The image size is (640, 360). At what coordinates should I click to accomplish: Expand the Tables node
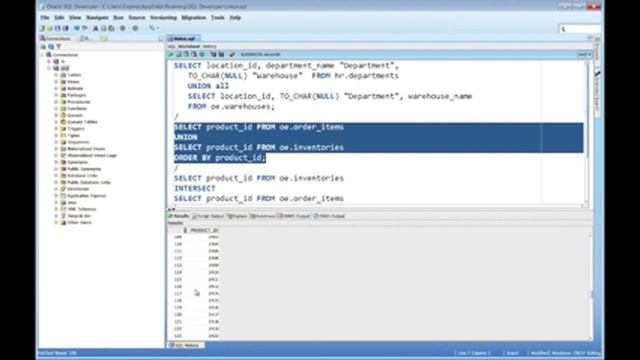point(56,75)
